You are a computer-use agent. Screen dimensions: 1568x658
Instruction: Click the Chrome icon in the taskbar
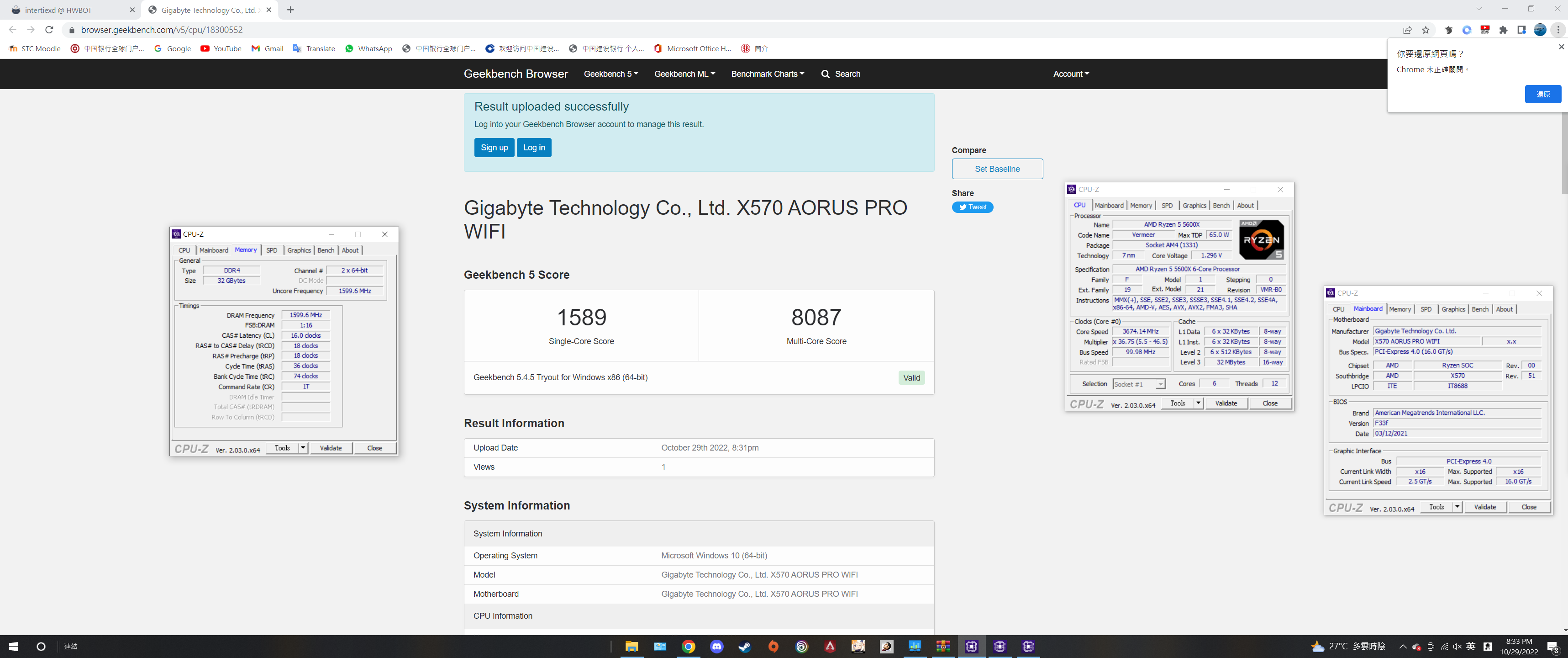click(x=688, y=647)
